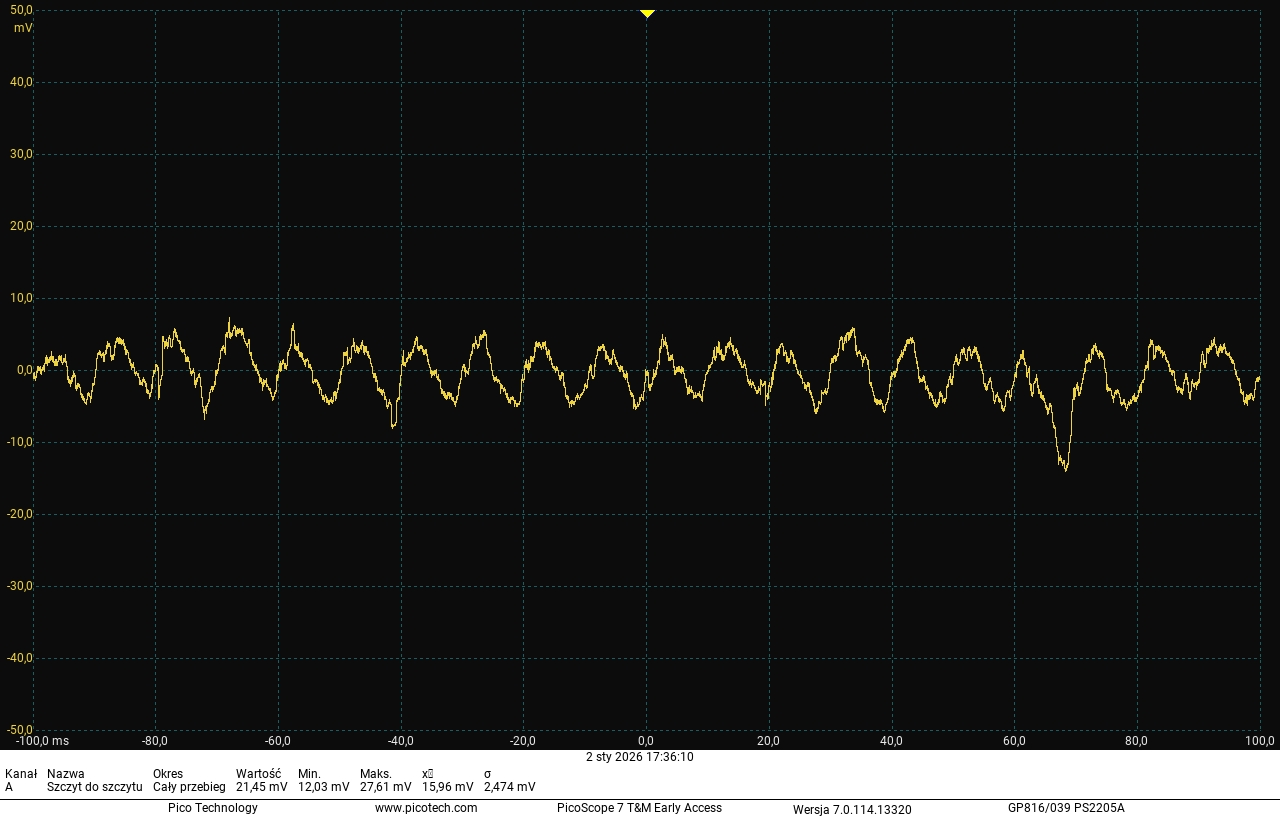Click the 'Cały przebieg' span cell

(x=189, y=787)
